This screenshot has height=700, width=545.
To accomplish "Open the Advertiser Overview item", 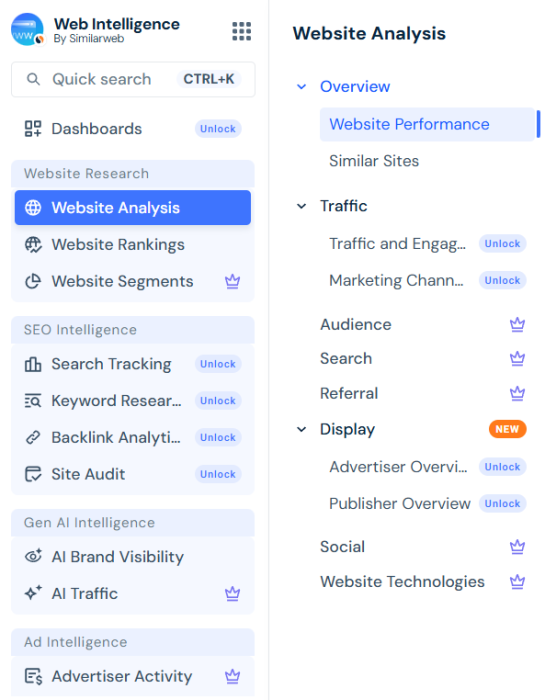I will 398,467.
